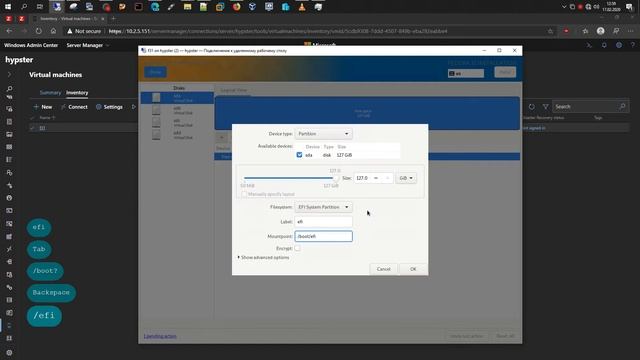Select the second virtual disk in list
The width and height of the screenshot is (640, 360).
(177, 110)
